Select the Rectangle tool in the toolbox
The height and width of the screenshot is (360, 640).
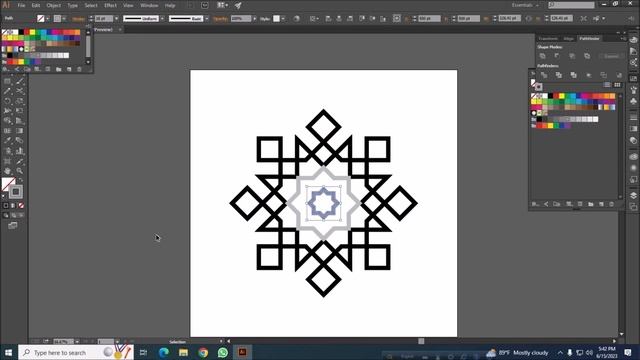(7, 81)
